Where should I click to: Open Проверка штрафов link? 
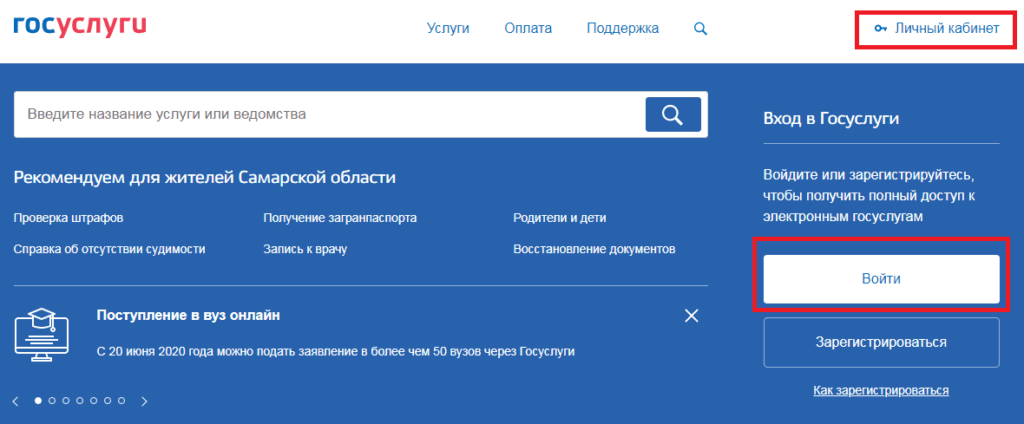[69, 218]
